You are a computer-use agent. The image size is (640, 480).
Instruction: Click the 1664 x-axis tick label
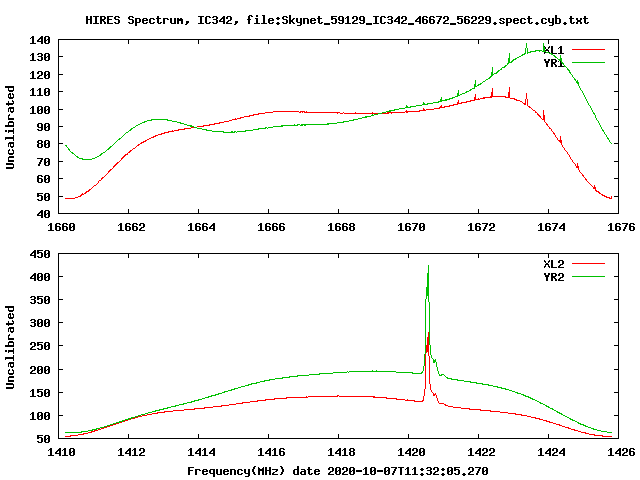[x=201, y=227]
